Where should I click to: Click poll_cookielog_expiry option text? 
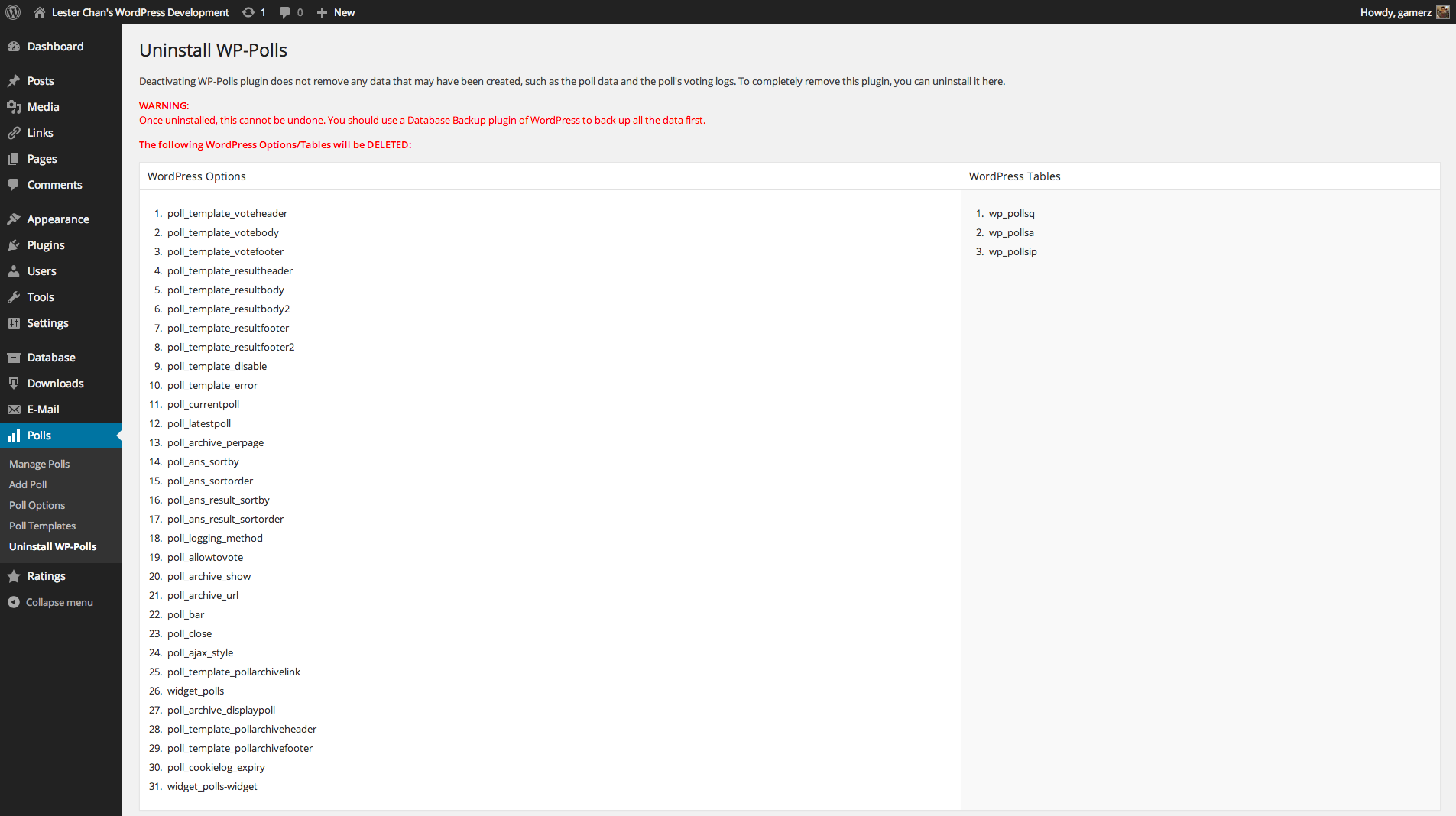tap(216, 767)
